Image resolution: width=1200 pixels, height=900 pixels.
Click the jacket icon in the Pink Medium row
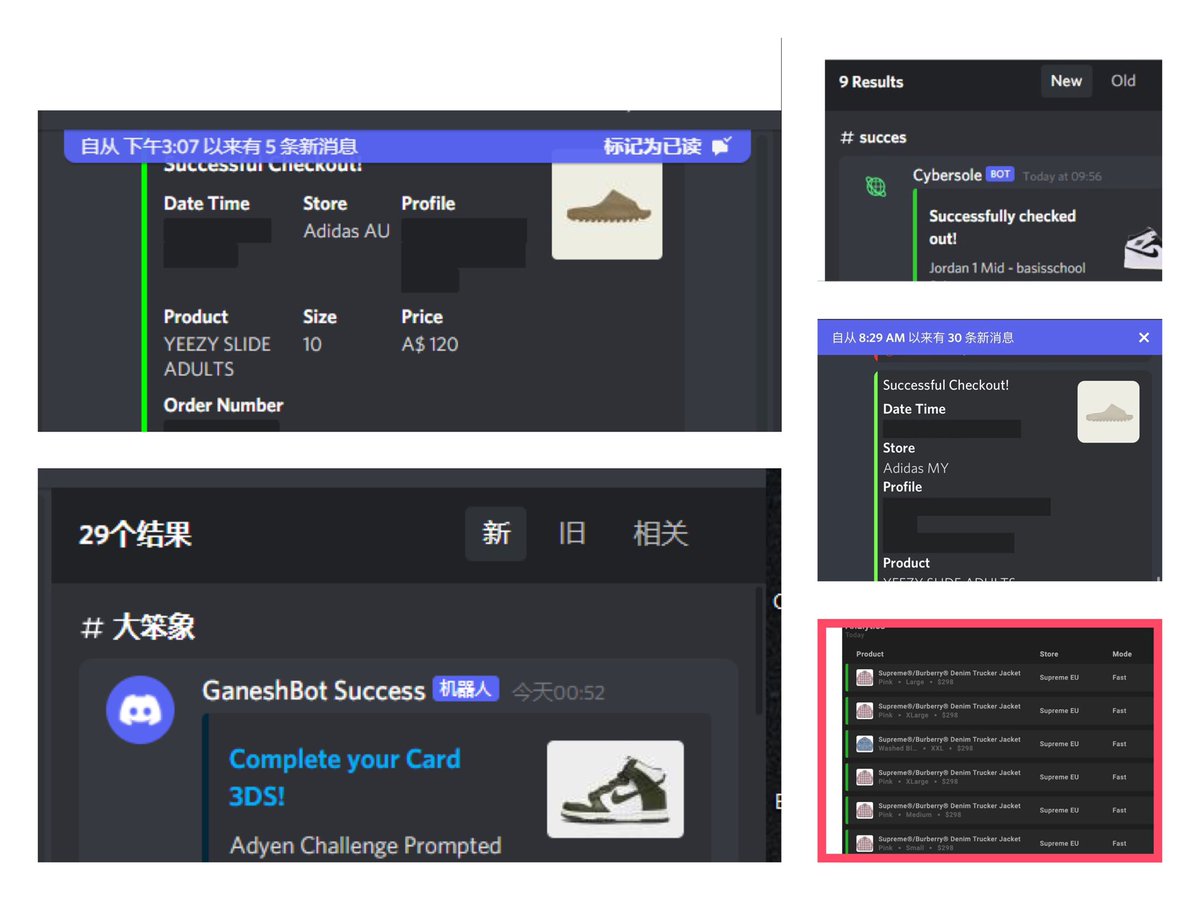pos(865,810)
